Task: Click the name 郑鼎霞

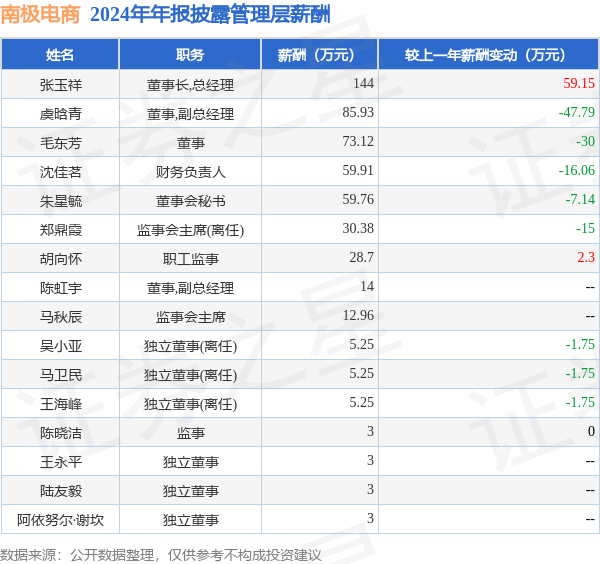Action: coord(61,230)
